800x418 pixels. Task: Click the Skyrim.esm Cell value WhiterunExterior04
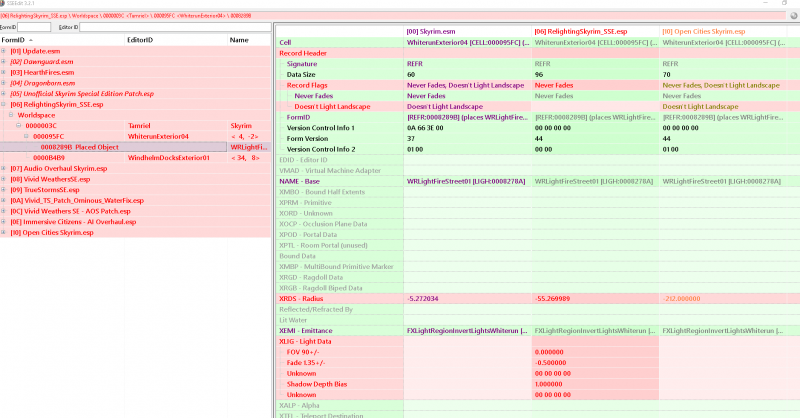click(467, 42)
